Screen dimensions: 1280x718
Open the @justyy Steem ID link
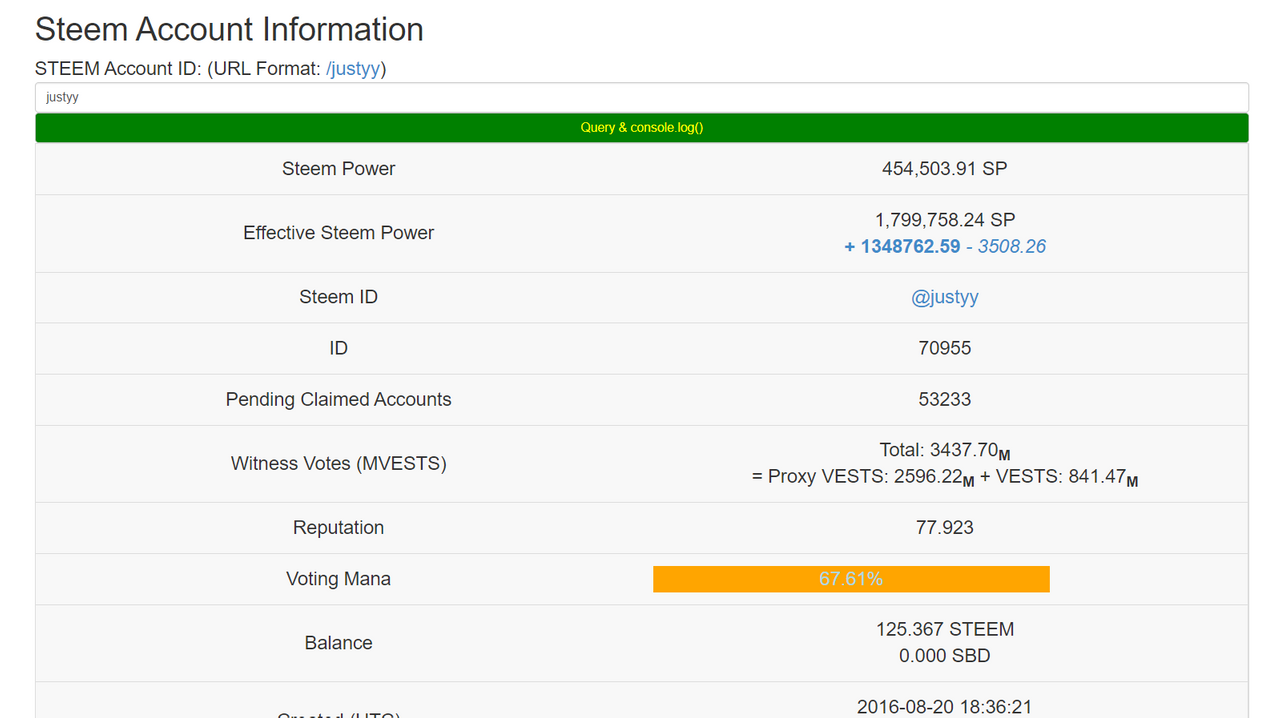(945, 297)
